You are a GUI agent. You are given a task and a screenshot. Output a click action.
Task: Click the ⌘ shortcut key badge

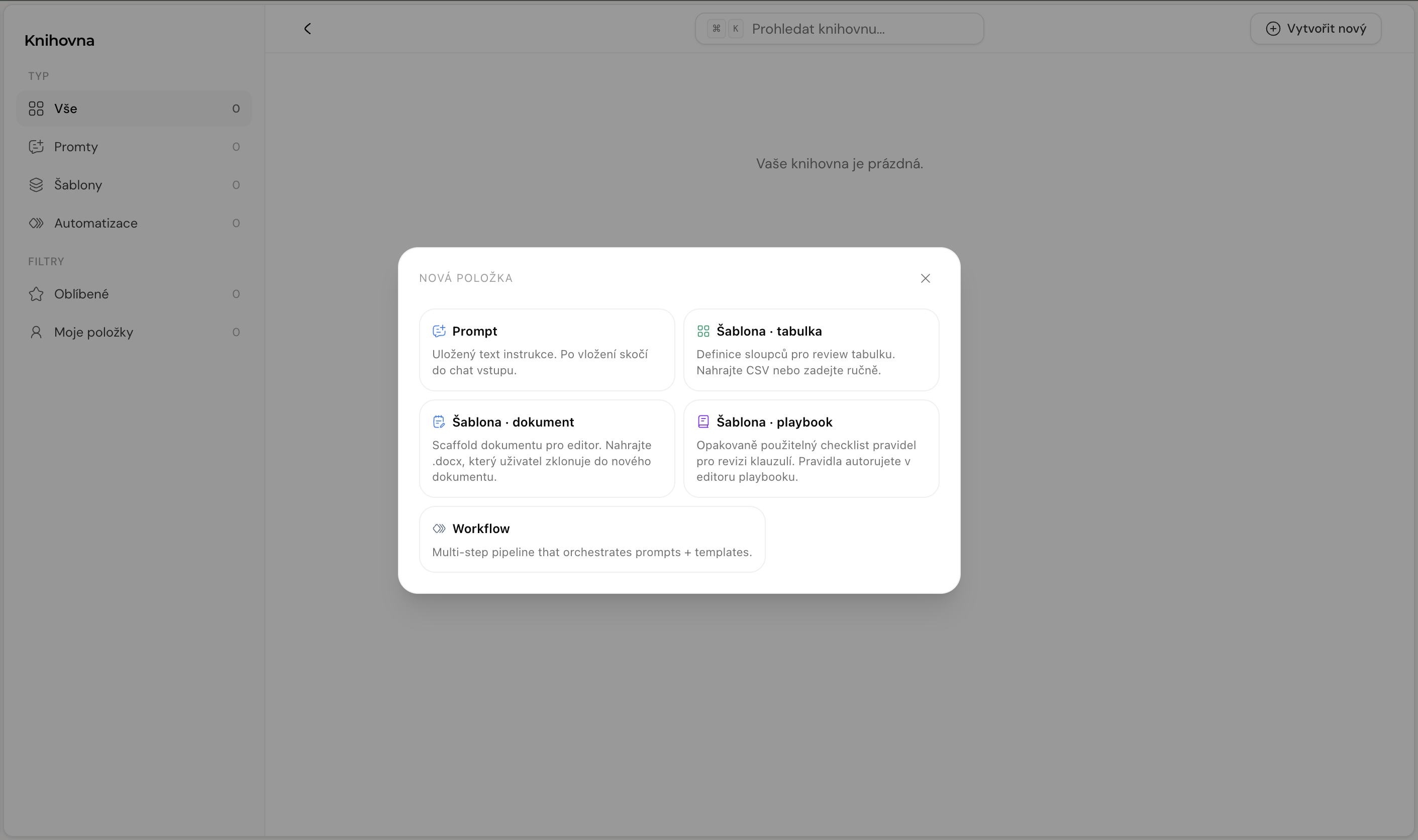[716, 29]
